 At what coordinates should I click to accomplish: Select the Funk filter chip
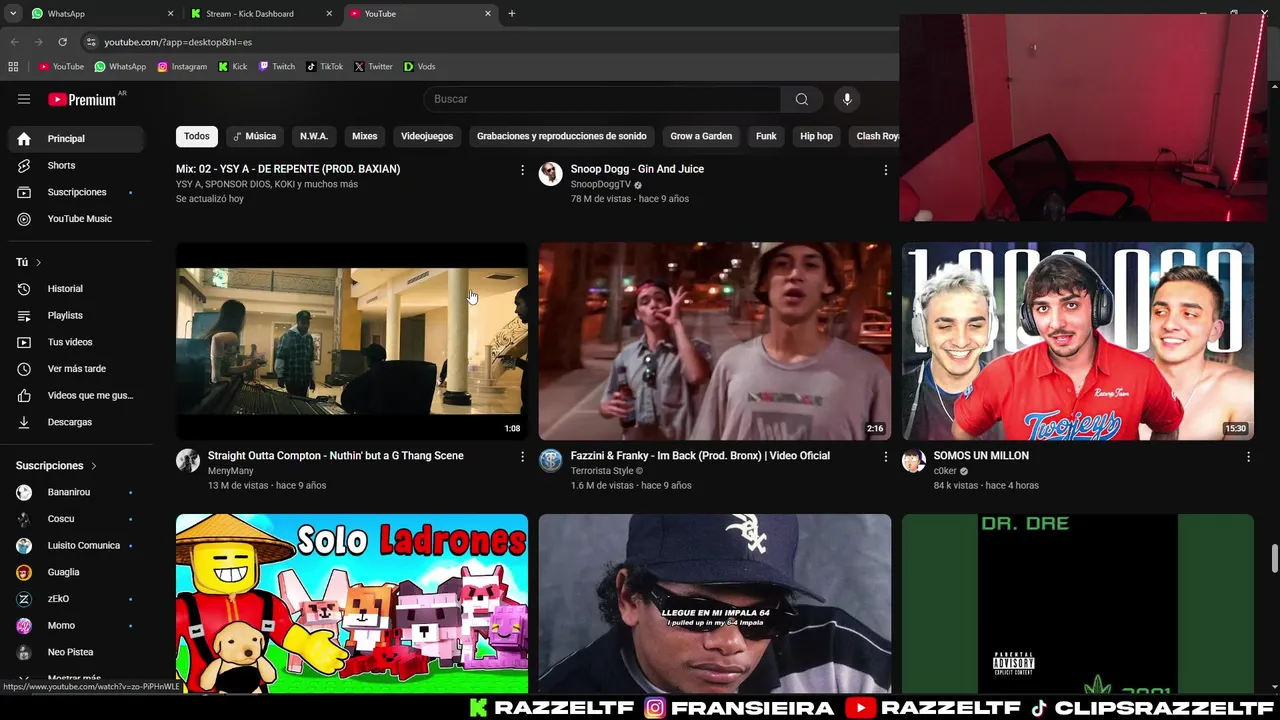click(766, 136)
